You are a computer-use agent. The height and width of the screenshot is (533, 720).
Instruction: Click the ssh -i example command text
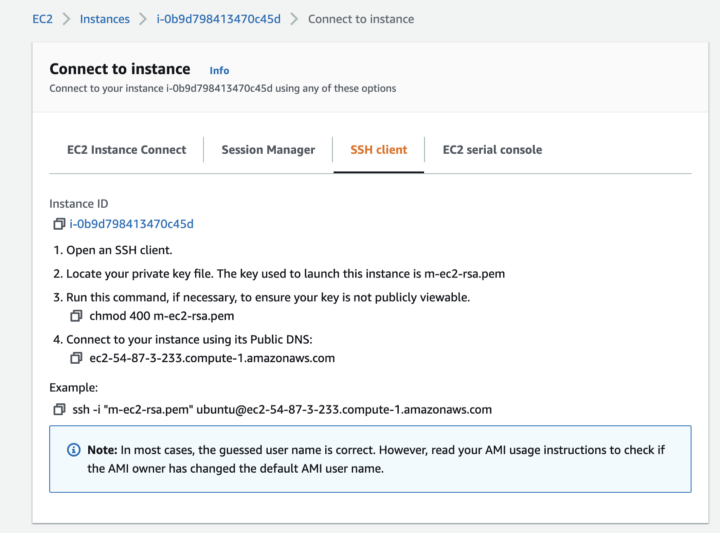pos(282,409)
